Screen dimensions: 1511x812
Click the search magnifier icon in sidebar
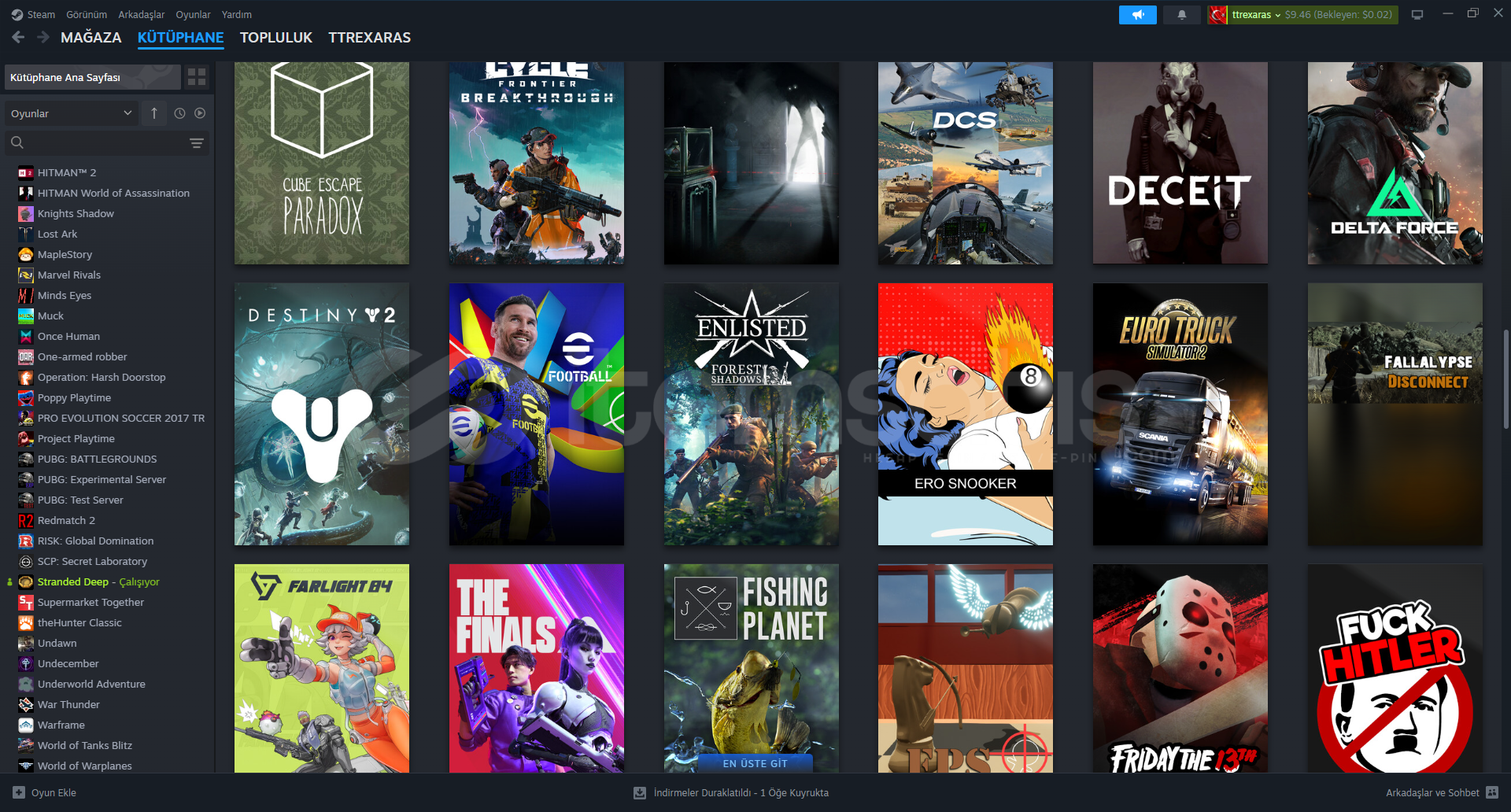(x=17, y=142)
